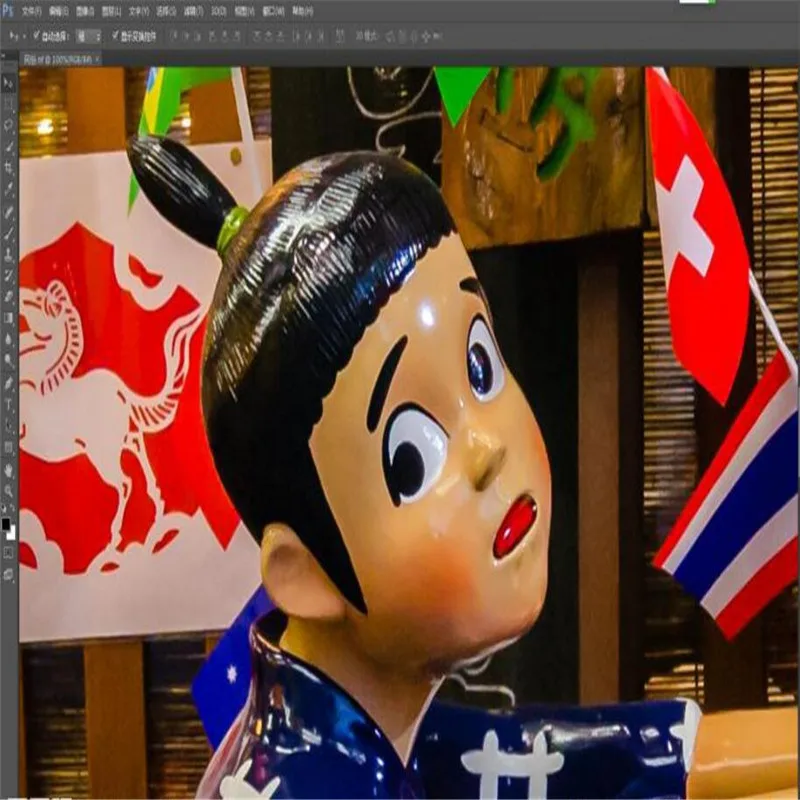Select the Rectangular Marquee tool
800x800 pixels.
tap(9, 104)
